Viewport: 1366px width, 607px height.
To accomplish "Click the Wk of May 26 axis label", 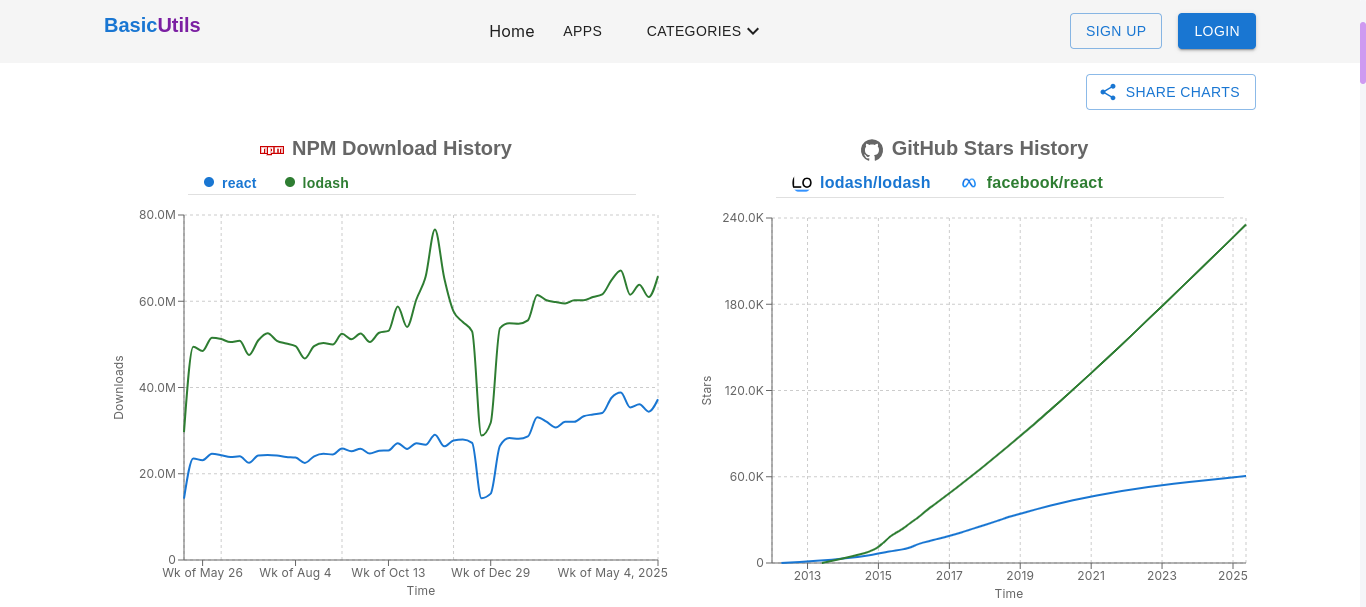I will (x=203, y=573).
